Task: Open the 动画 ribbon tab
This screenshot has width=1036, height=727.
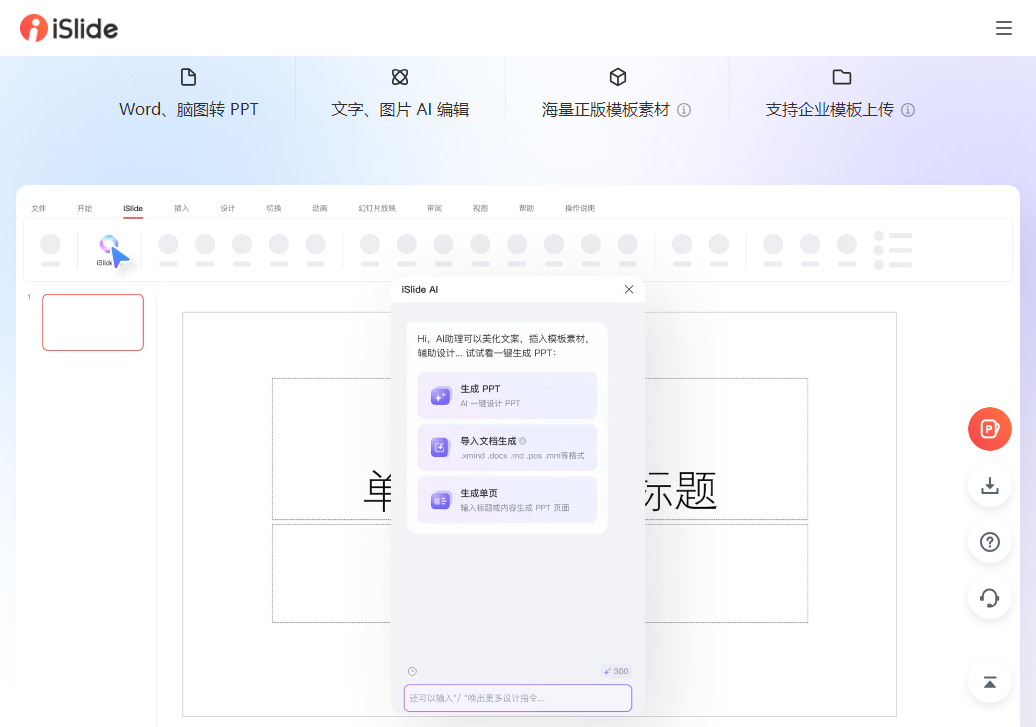Action: (x=320, y=208)
